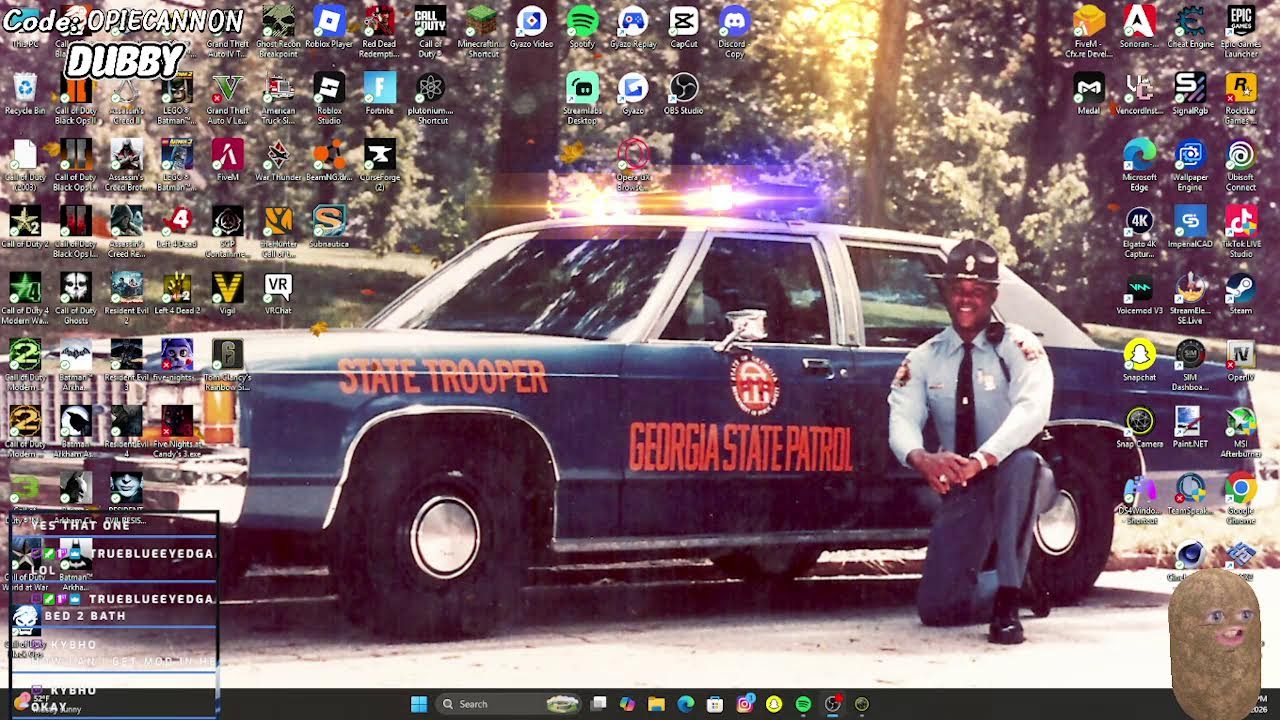Open Copilot from the taskbar
The width and height of the screenshot is (1280, 720).
(627, 704)
